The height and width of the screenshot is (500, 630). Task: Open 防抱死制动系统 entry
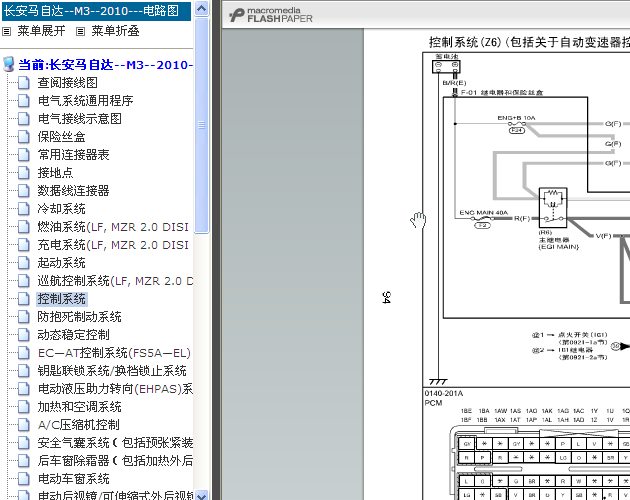(80, 317)
